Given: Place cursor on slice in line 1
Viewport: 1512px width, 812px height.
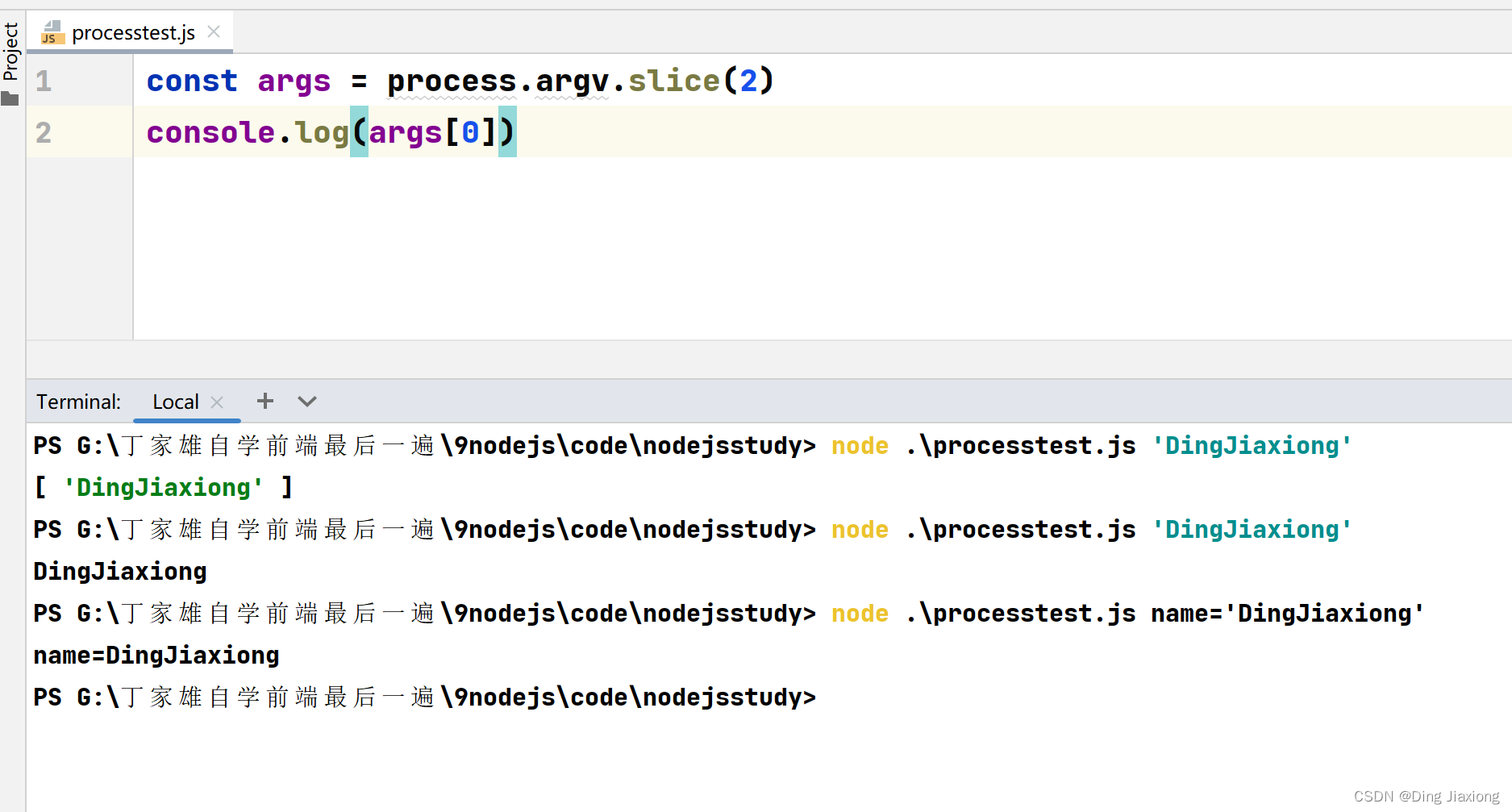Looking at the screenshot, I should (674, 81).
